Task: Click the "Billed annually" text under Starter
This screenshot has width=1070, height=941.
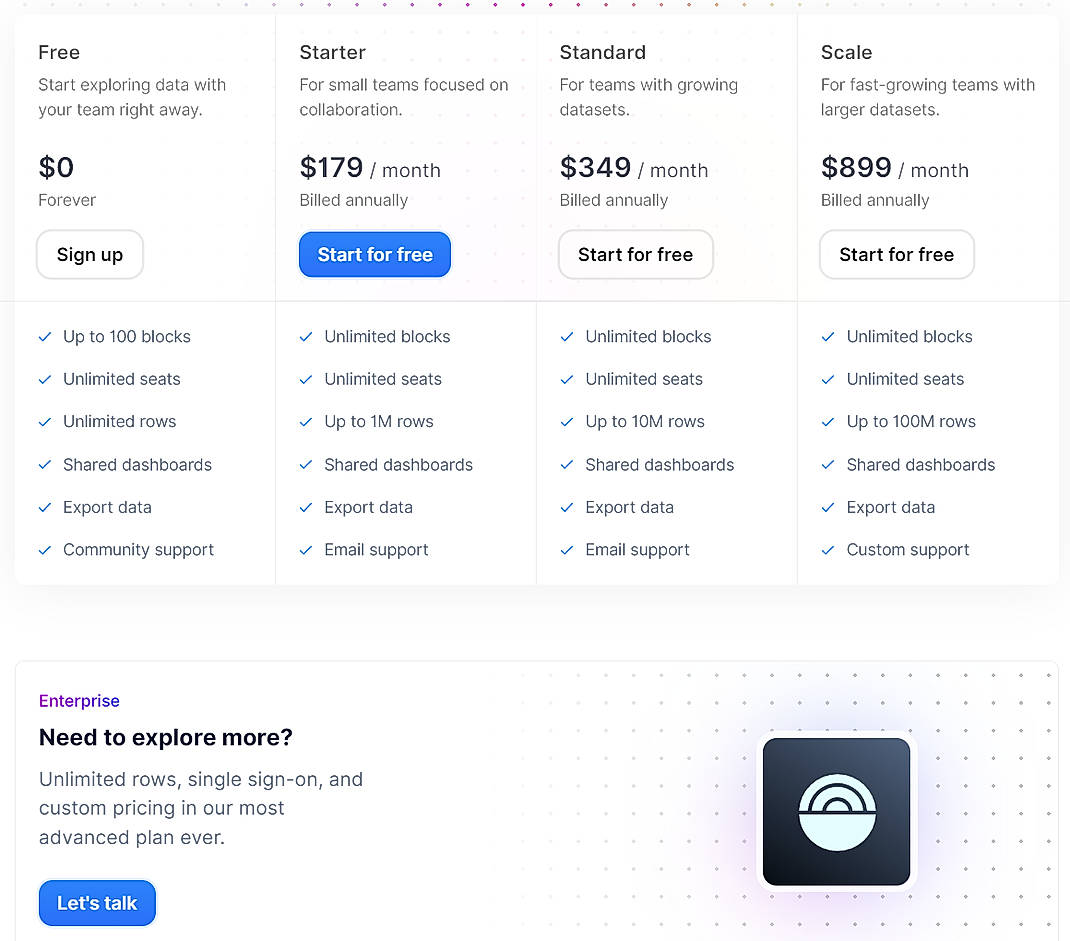Action: [x=352, y=200]
